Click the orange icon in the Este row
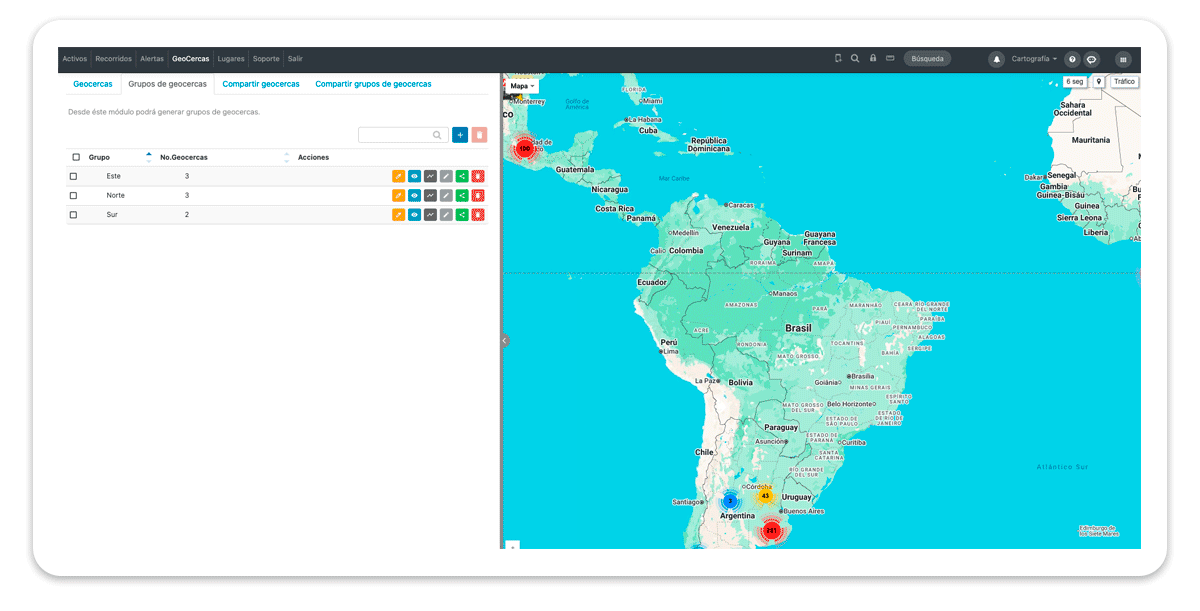The width and height of the screenshot is (1200, 611). (398, 176)
